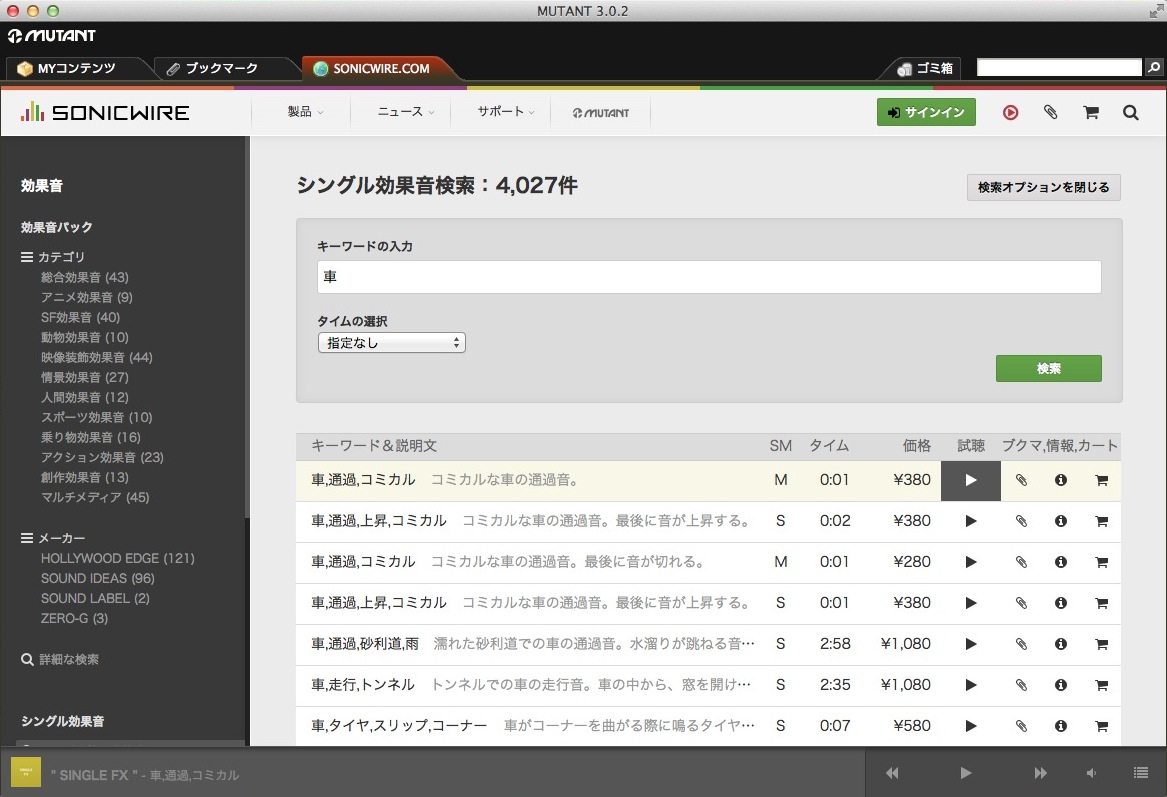This screenshot has width=1167, height=797.
Task: Expand the サポート menu
Action: 505,112
